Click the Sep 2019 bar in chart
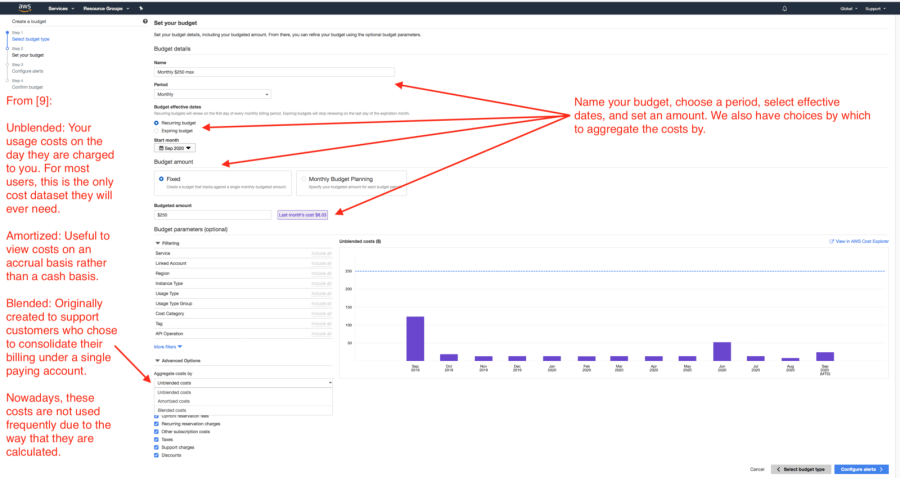This screenshot has height=478, width=900. pos(415,339)
